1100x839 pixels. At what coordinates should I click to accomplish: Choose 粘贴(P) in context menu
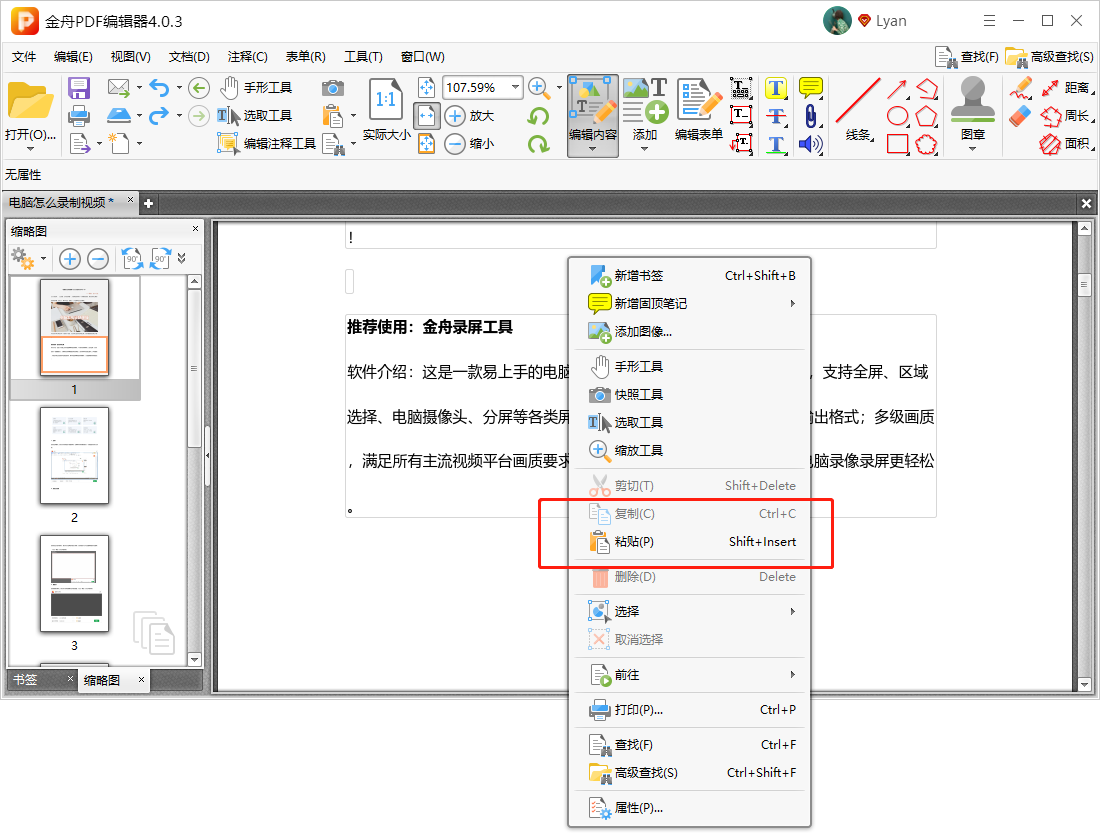692,542
